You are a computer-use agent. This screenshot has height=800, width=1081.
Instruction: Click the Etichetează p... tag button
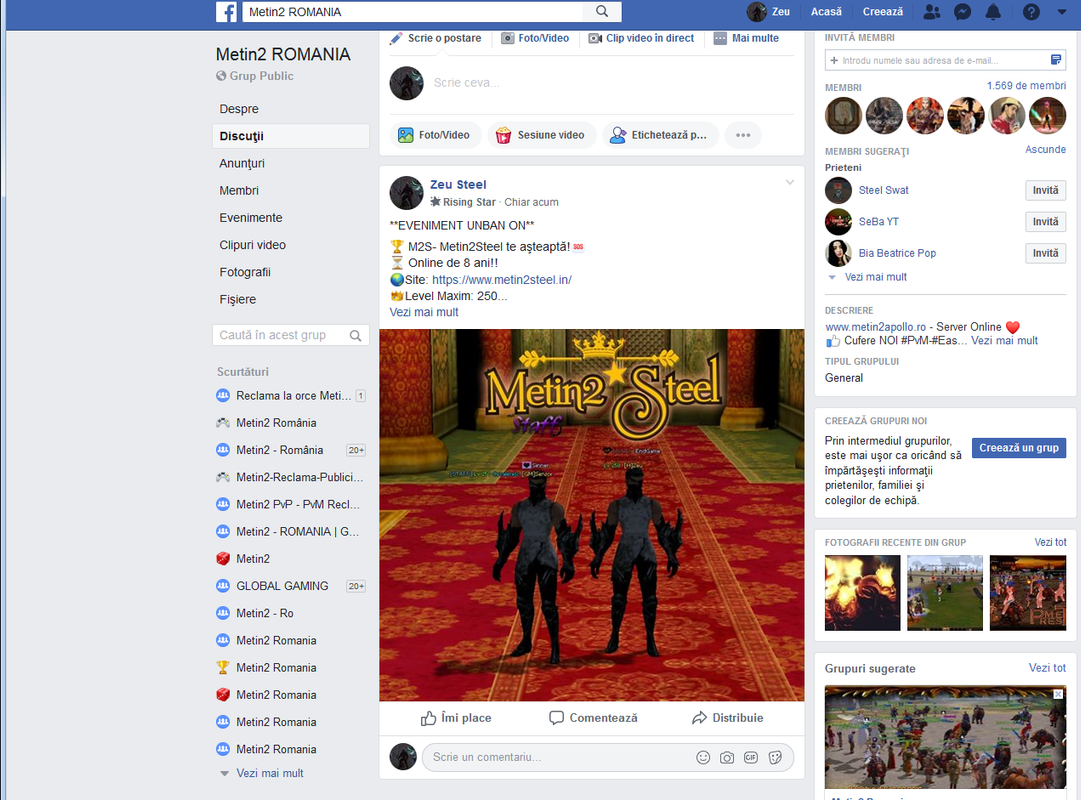tap(660, 135)
